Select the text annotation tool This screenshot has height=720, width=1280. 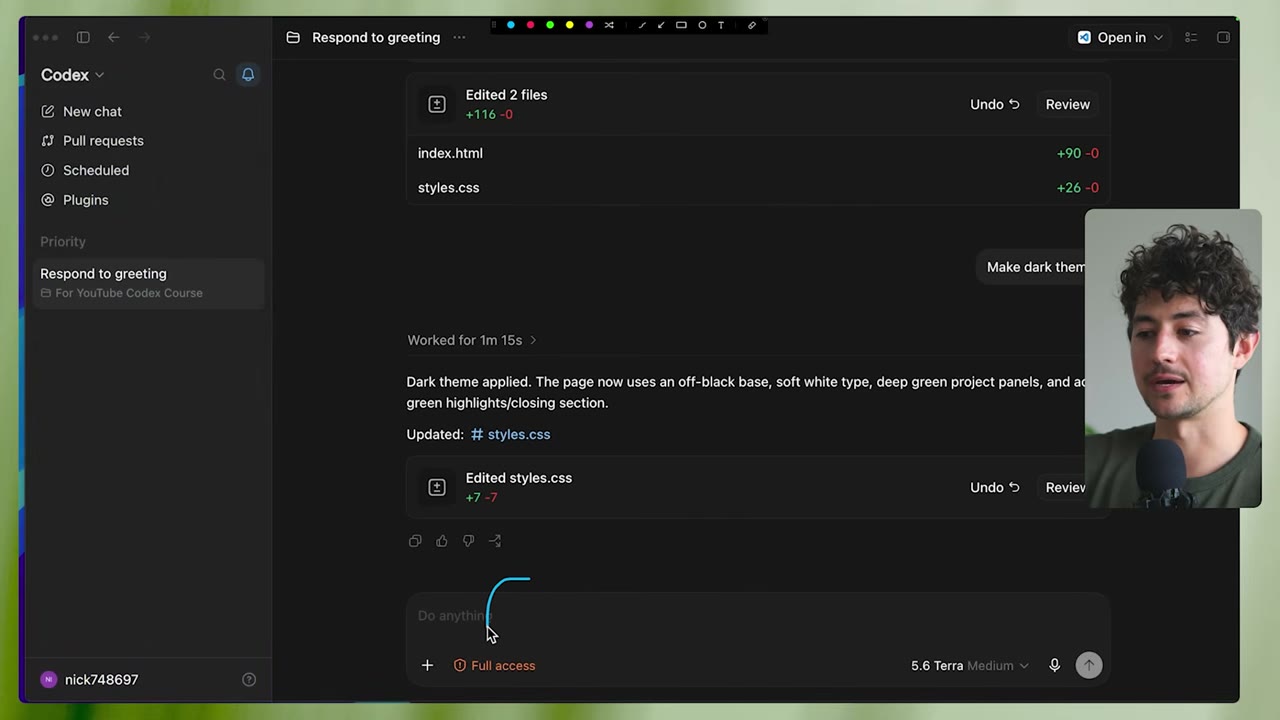[720, 25]
